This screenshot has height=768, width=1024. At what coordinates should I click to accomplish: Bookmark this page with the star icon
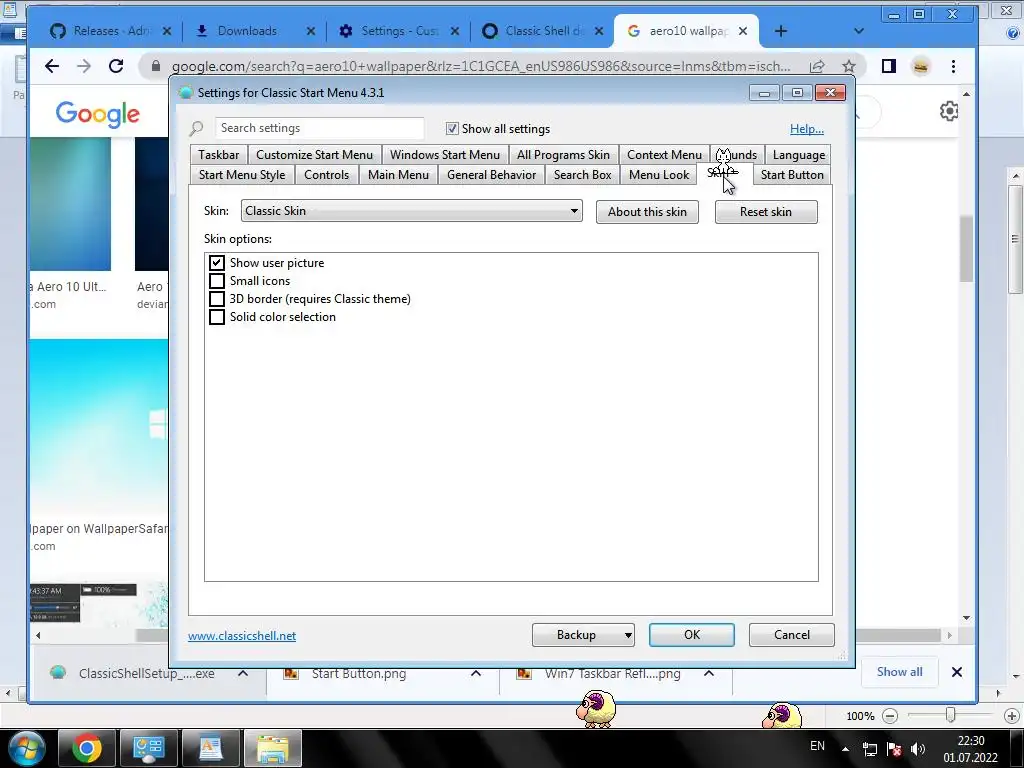point(848,66)
